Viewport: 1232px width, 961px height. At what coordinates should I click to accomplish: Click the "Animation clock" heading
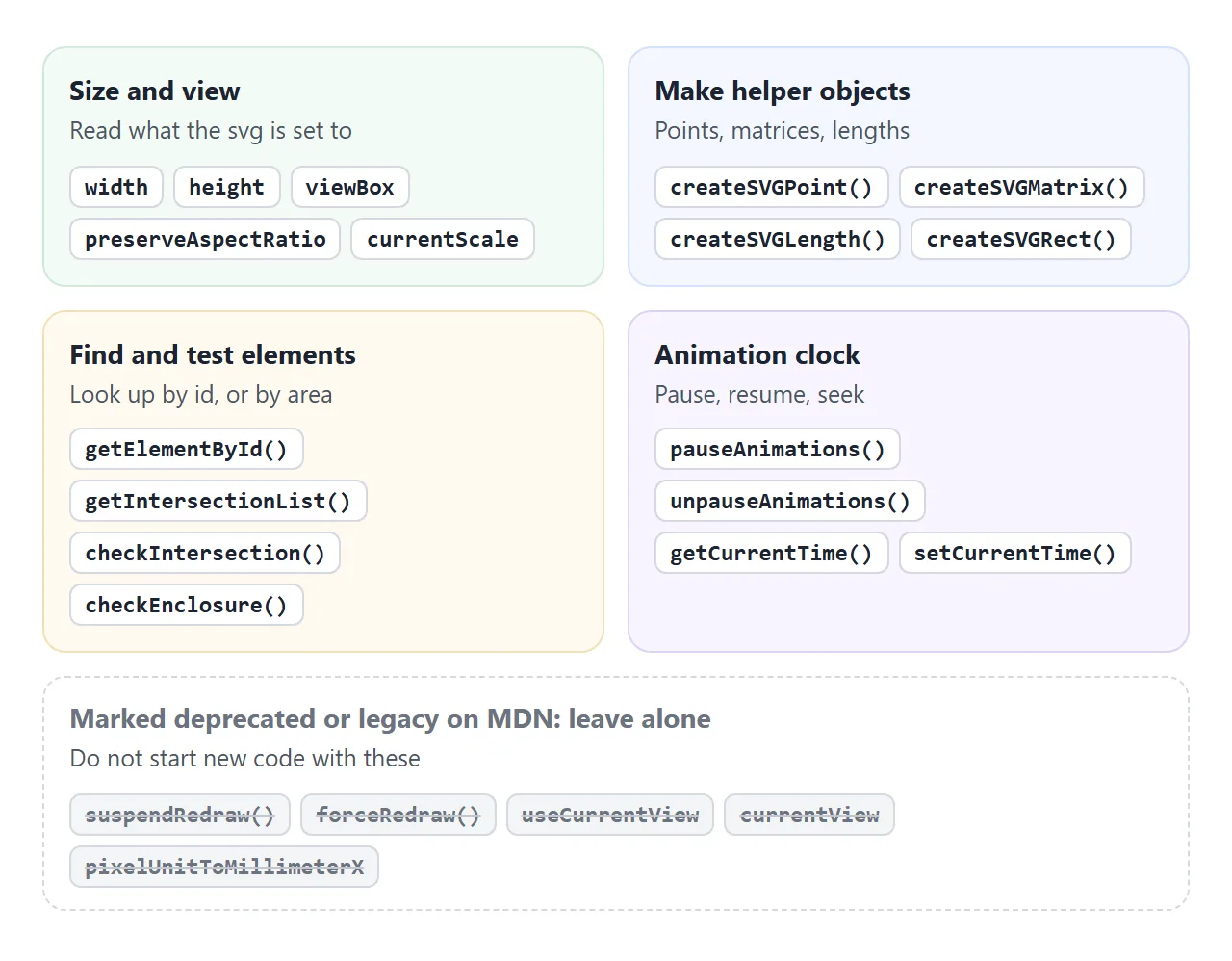tap(757, 354)
